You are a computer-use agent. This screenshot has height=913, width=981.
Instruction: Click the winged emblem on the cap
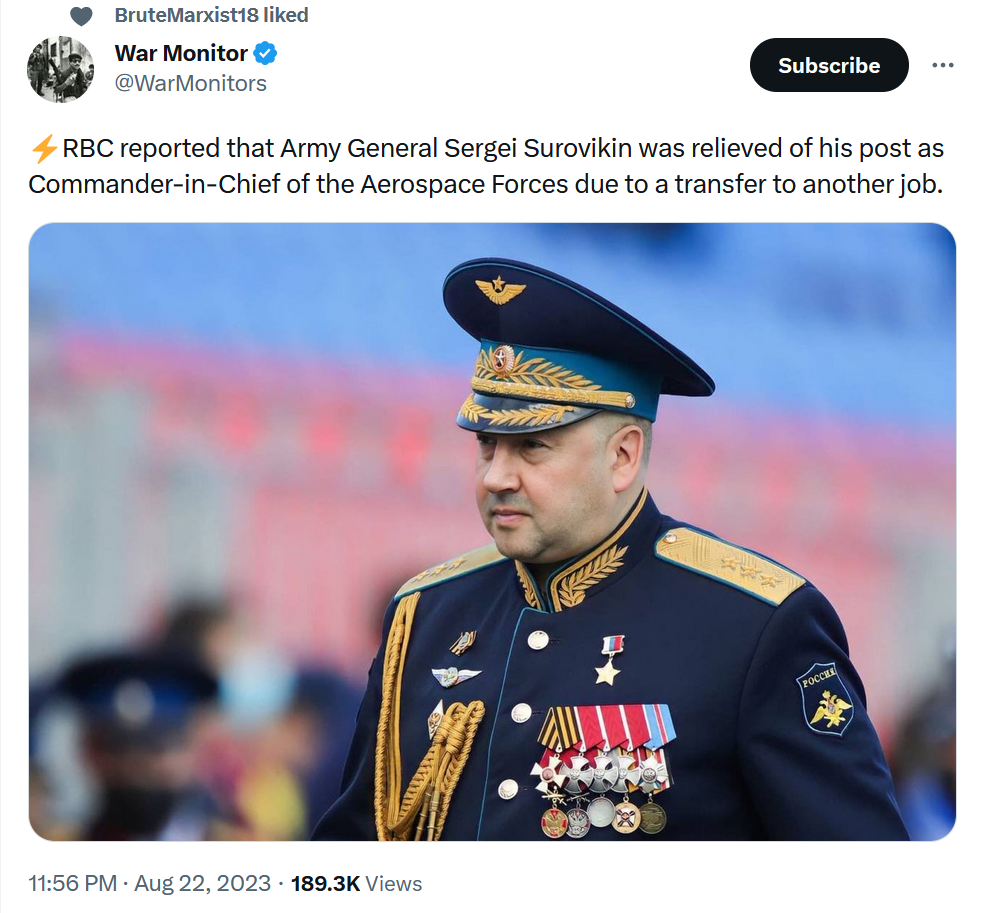499,290
